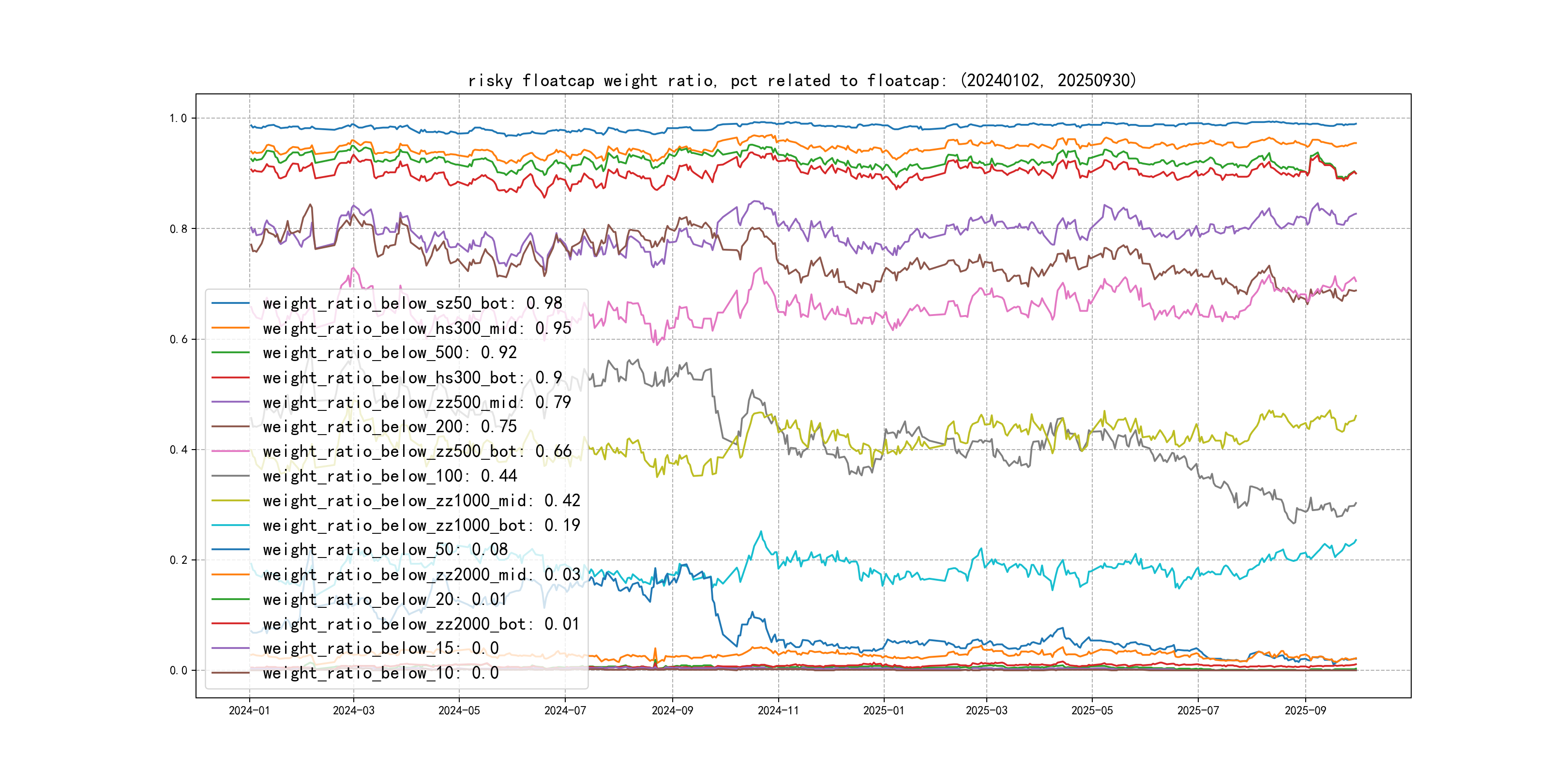
Task: Click legend entry weight_ratio_below_hs300_mid
Action: [416, 328]
